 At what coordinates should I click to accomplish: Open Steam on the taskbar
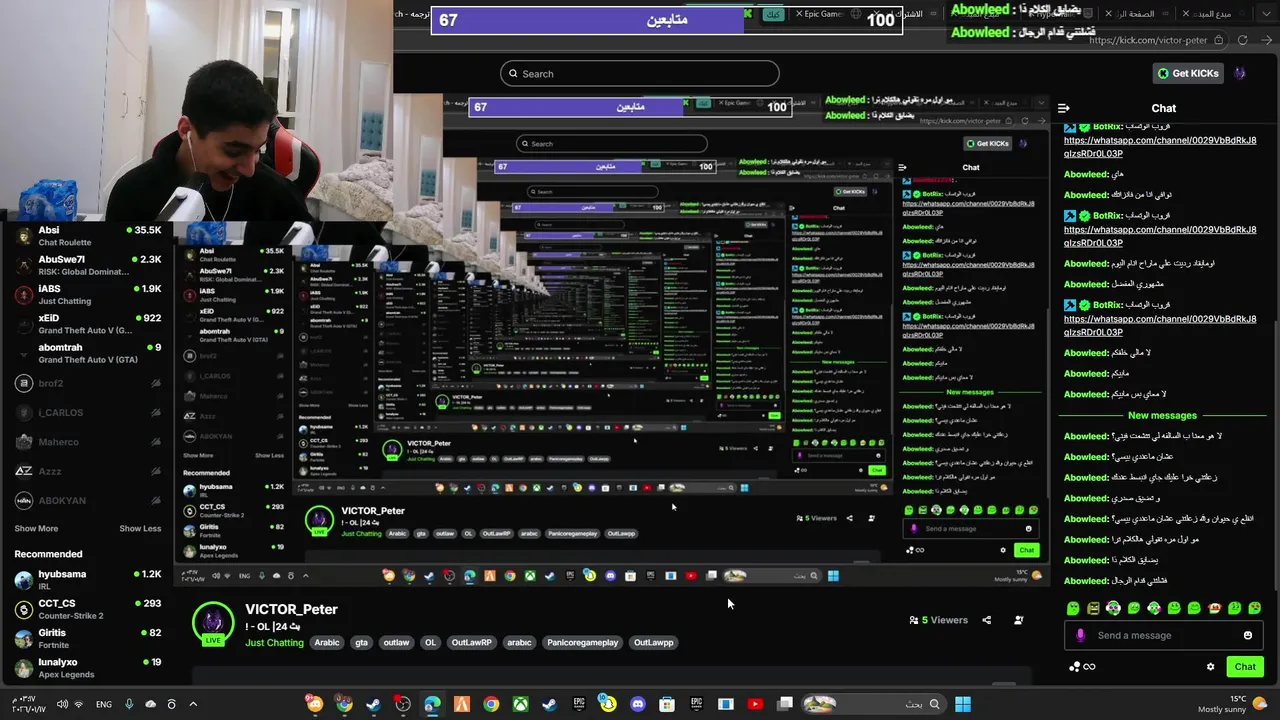click(x=373, y=704)
